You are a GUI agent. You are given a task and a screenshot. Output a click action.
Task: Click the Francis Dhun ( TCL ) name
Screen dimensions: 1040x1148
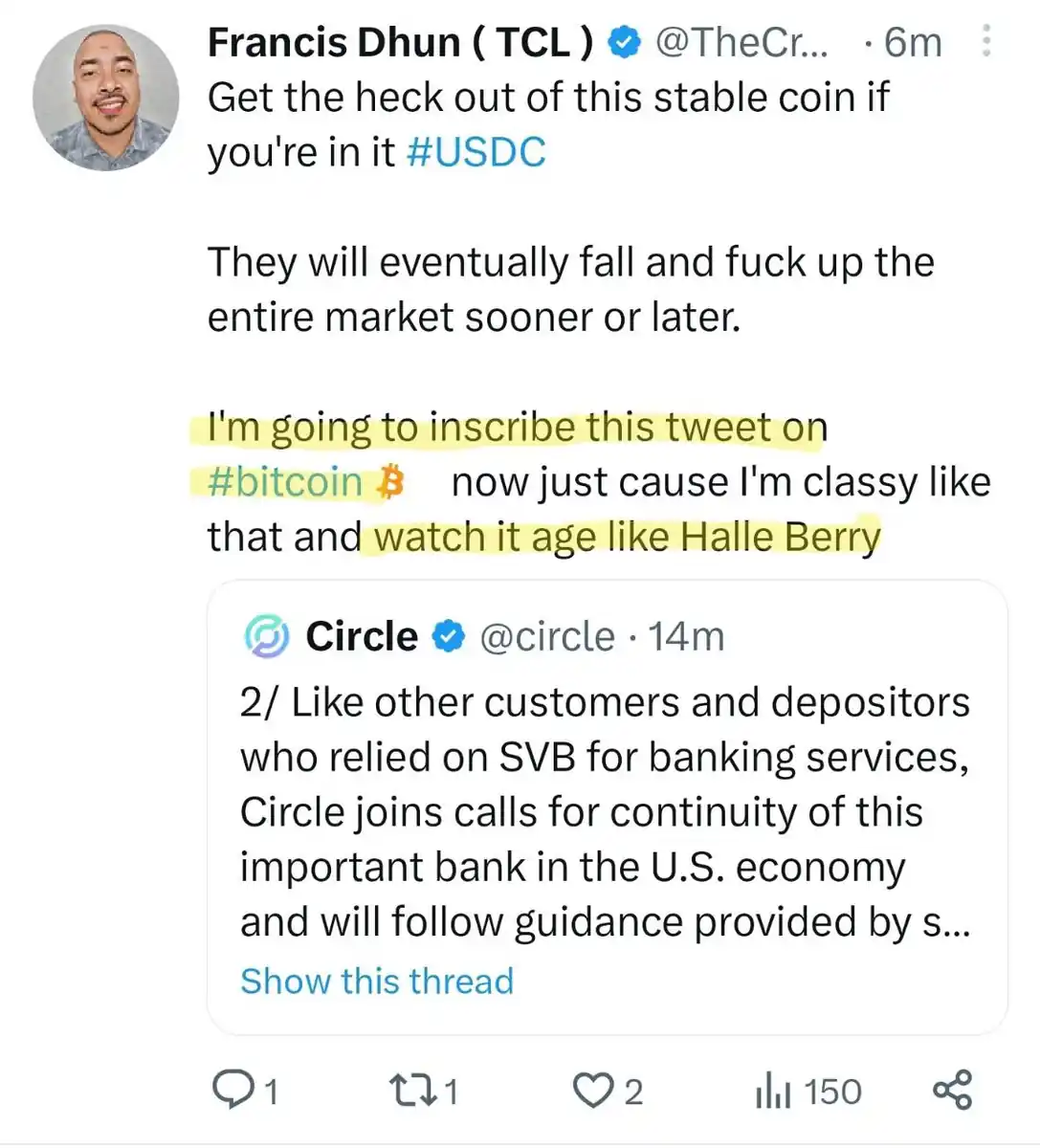click(x=400, y=42)
